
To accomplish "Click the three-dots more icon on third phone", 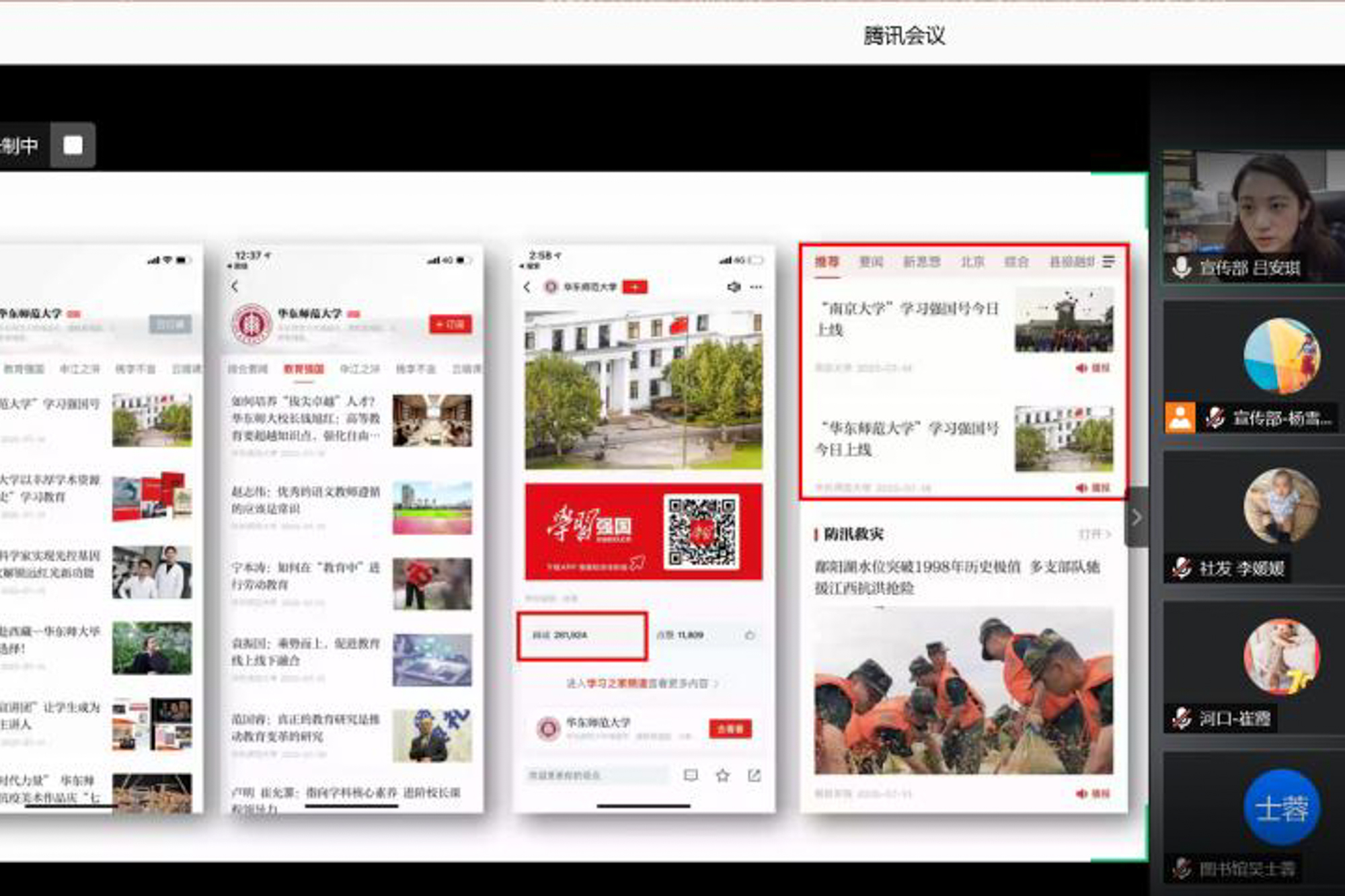I will 757,287.
